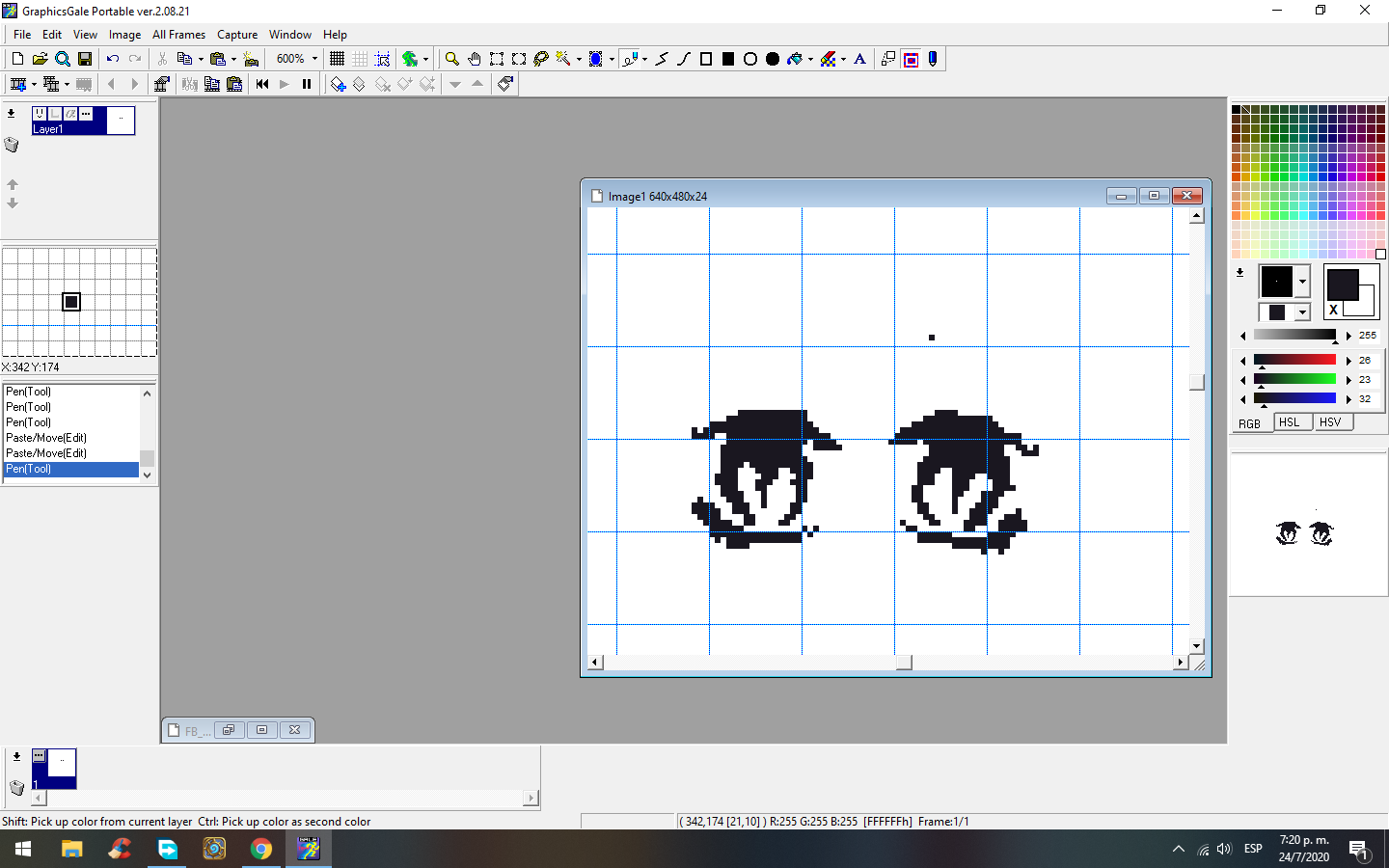1389x868 pixels.
Task: Open the All Frames menu
Action: click(x=178, y=35)
